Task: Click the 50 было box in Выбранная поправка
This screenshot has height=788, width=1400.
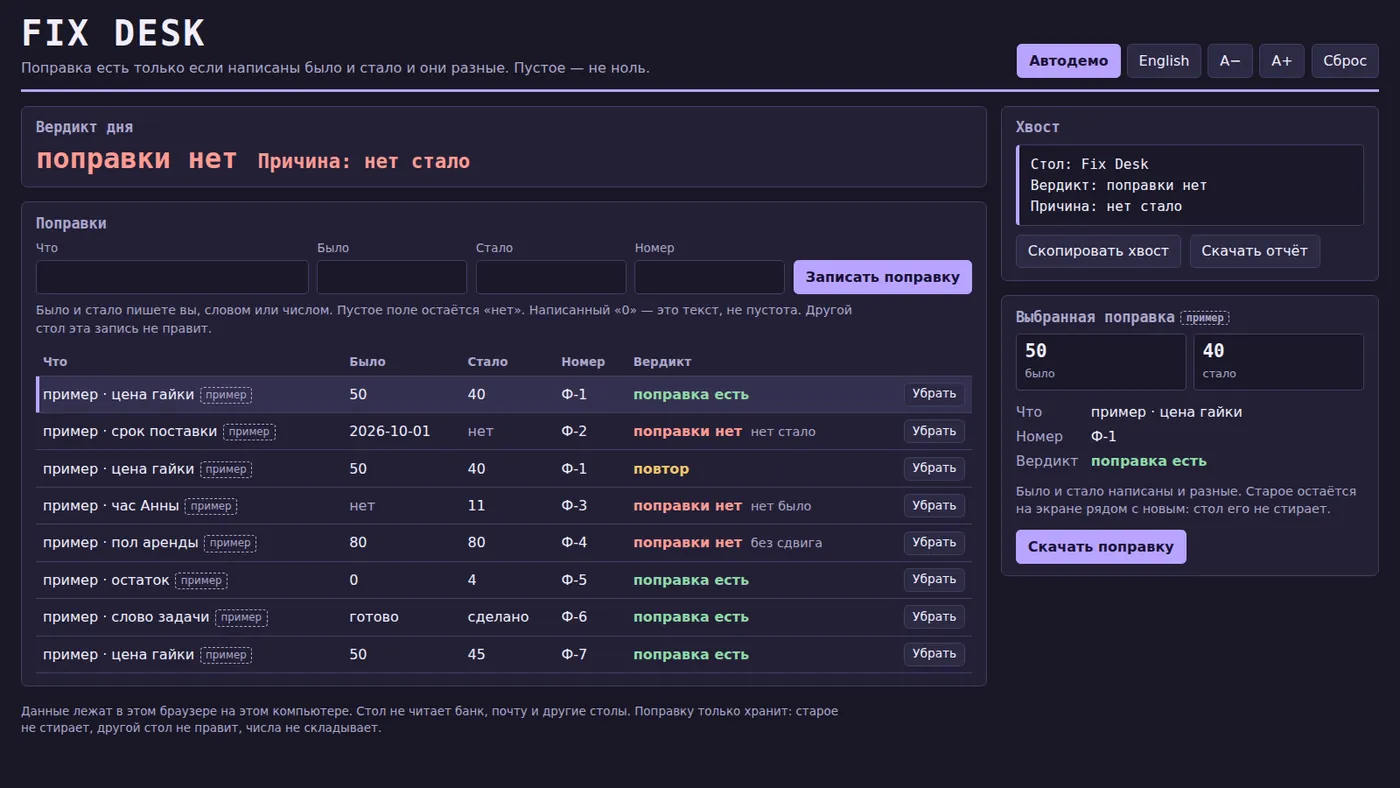Action: [1101, 362]
